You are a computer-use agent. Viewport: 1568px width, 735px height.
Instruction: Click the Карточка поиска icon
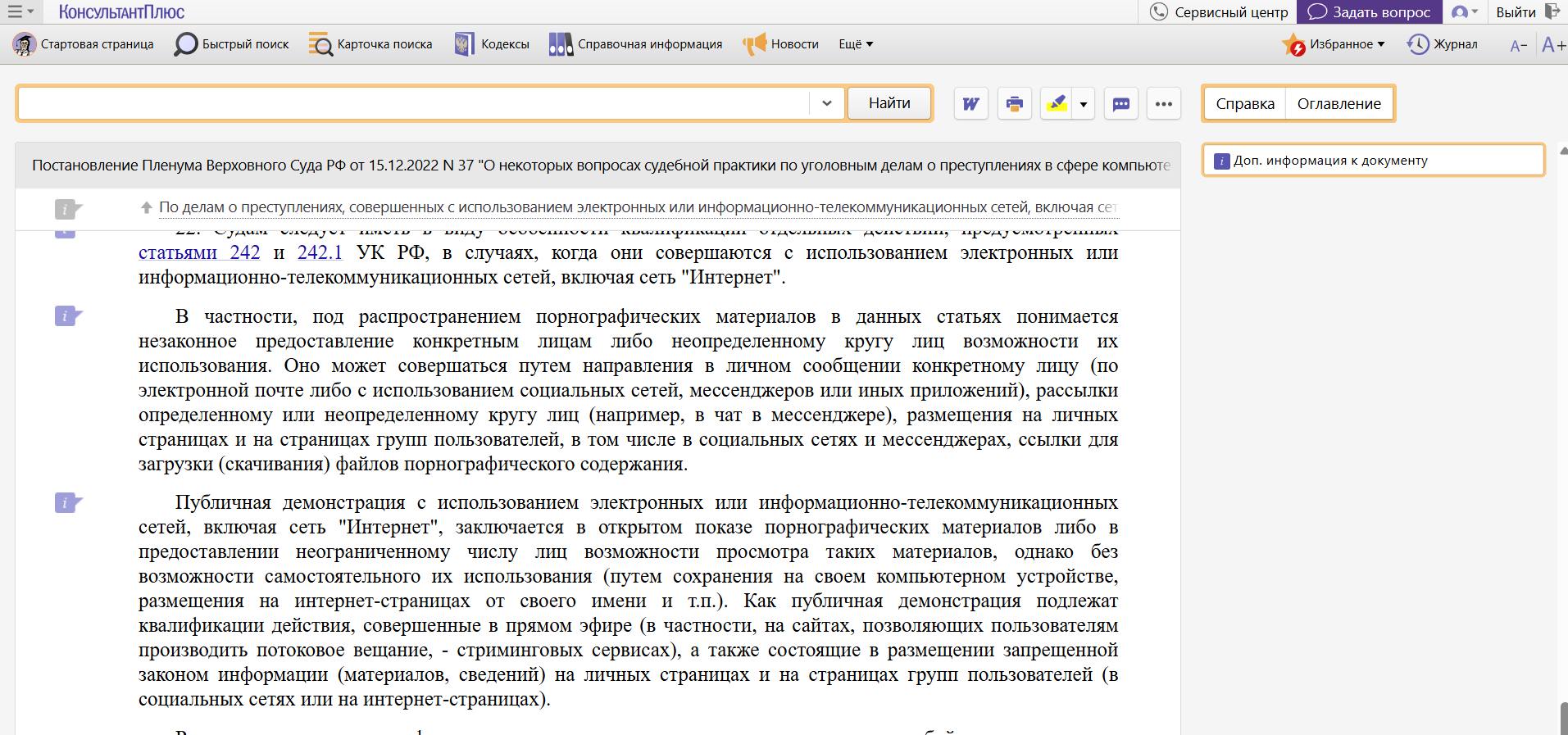point(320,44)
